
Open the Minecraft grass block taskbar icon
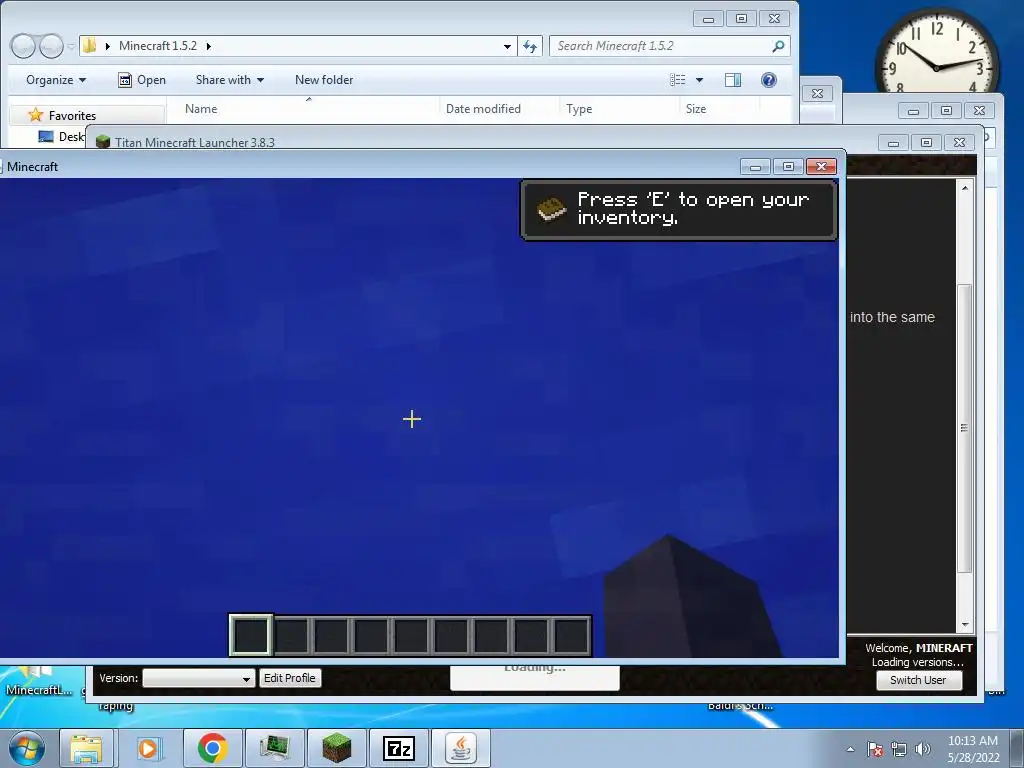click(x=336, y=748)
